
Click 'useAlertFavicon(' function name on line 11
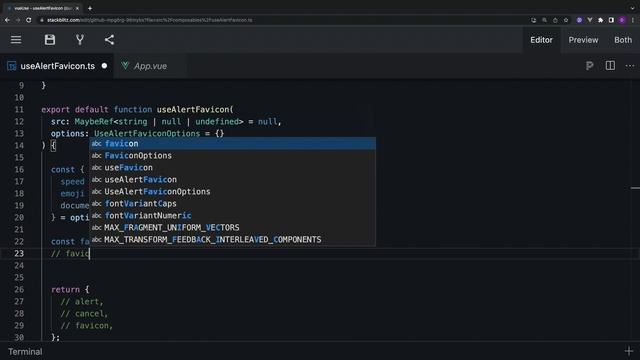(195, 109)
